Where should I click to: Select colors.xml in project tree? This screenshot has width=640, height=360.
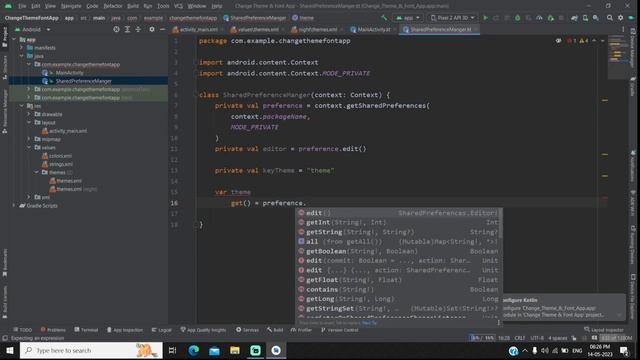(x=60, y=156)
